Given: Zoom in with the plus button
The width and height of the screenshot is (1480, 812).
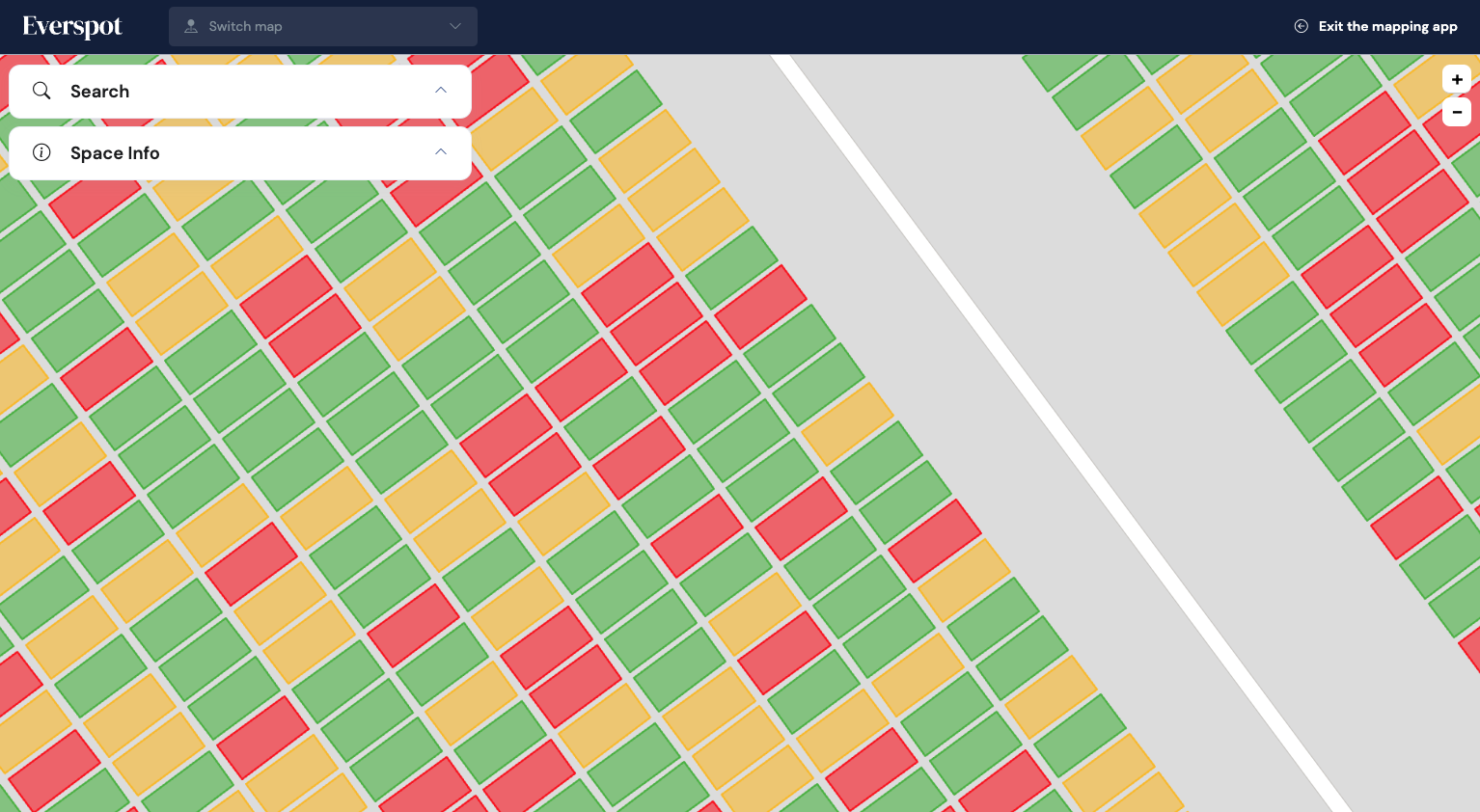Looking at the screenshot, I should pos(1457,79).
